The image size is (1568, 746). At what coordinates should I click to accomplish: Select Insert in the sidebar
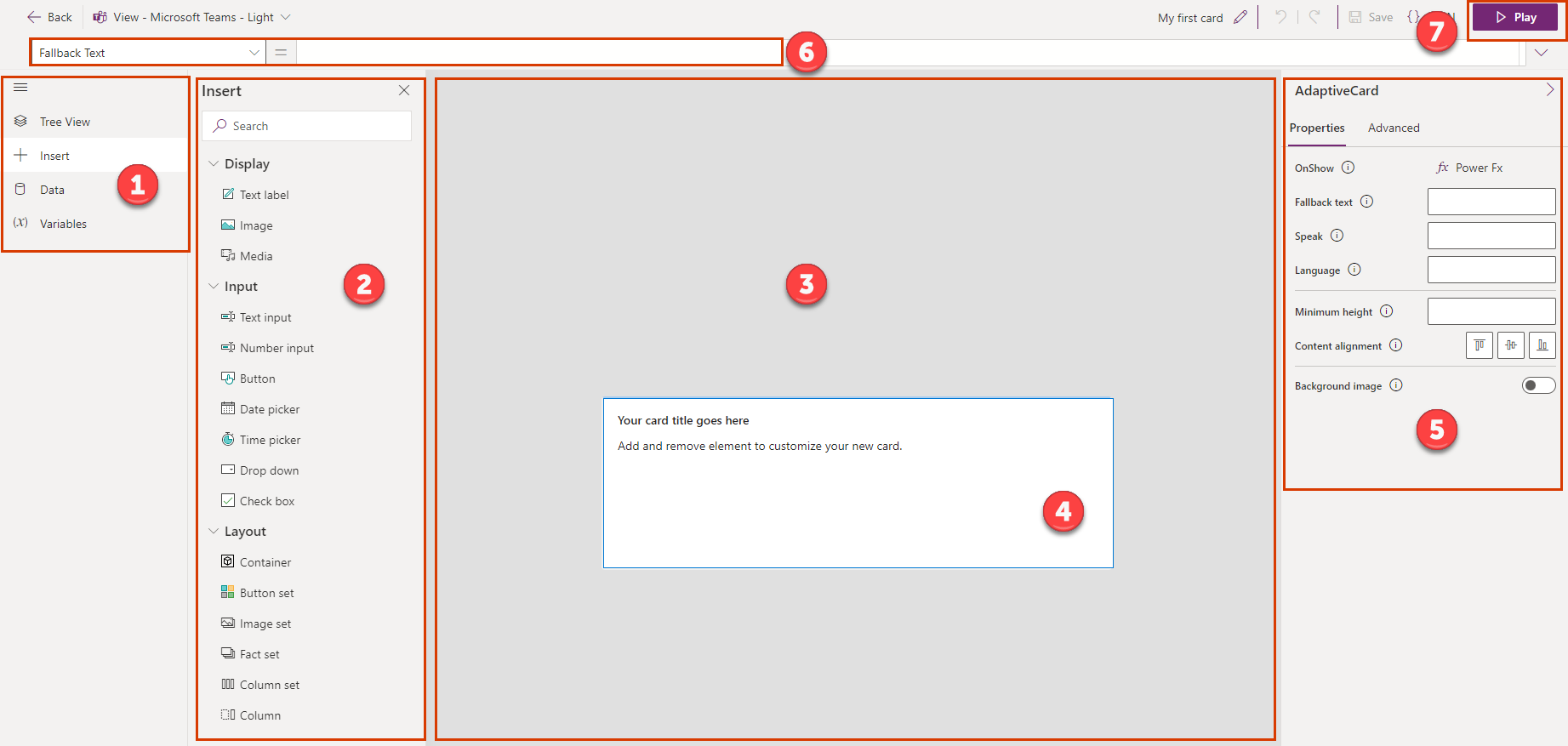pyautogui.click(x=95, y=156)
